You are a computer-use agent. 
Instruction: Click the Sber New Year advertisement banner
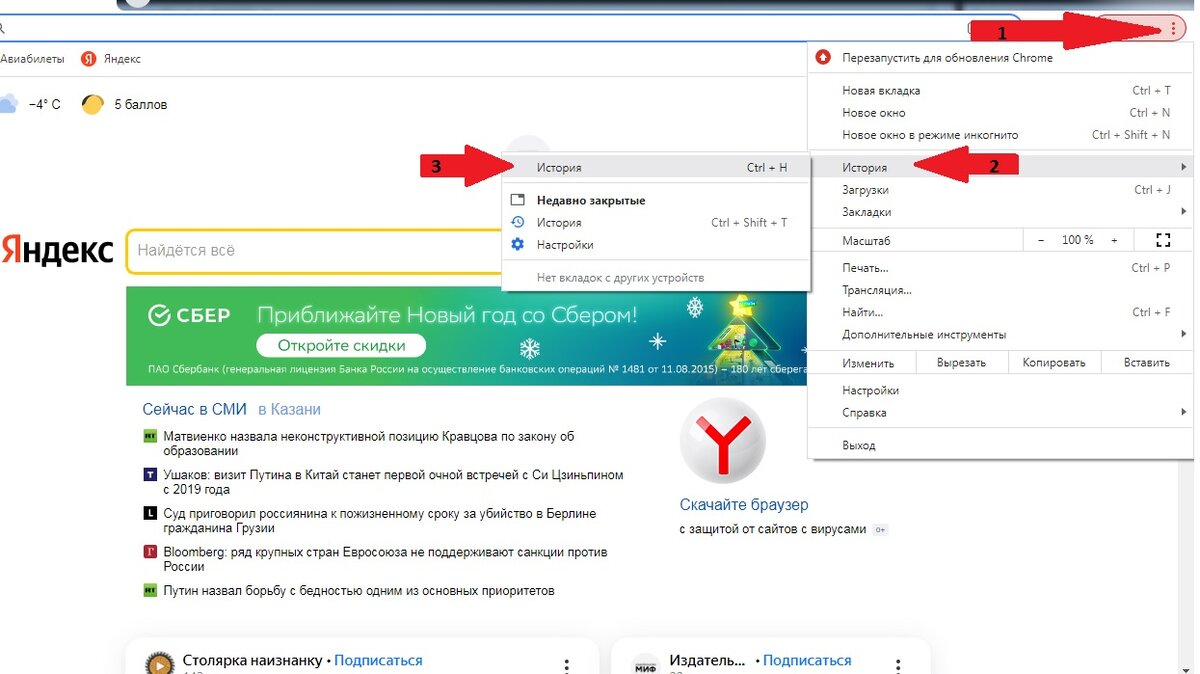point(467,336)
